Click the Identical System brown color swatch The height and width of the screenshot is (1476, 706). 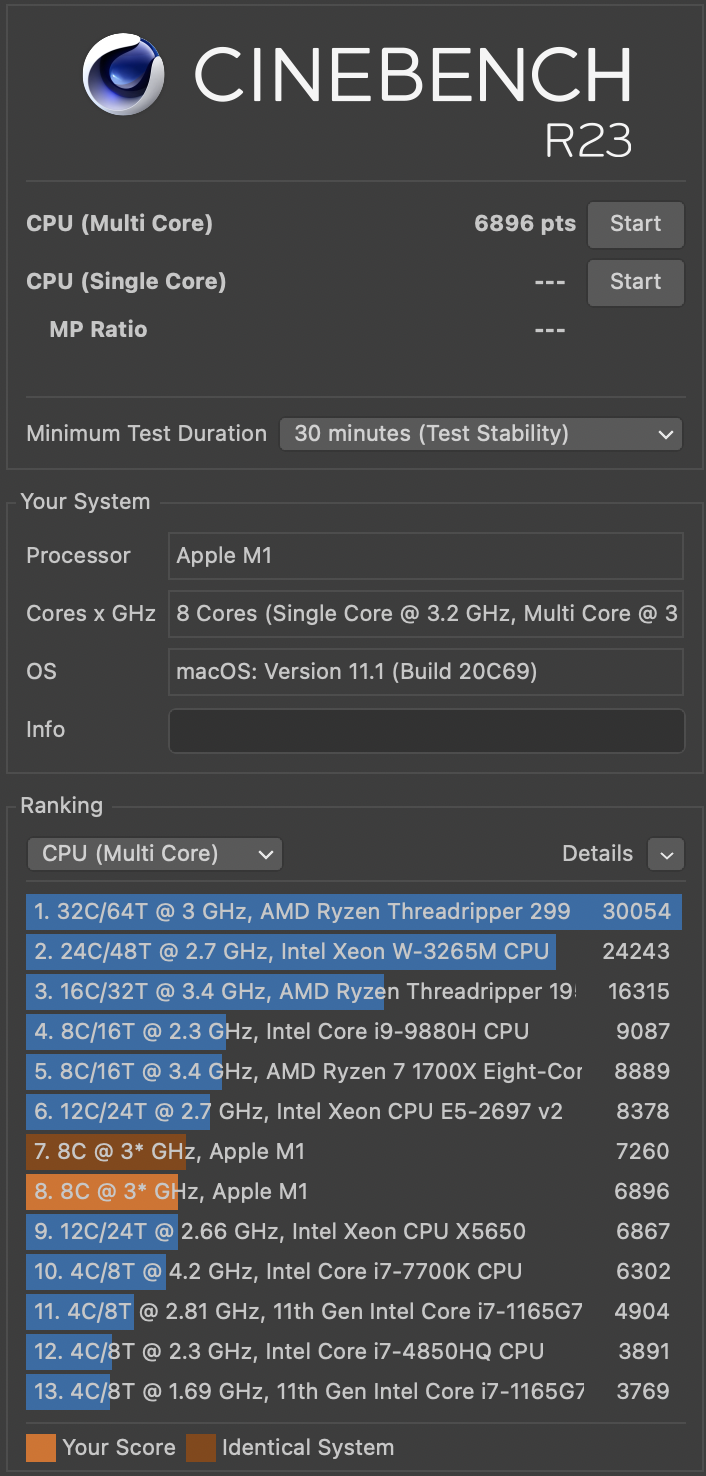click(x=201, y=1448)
